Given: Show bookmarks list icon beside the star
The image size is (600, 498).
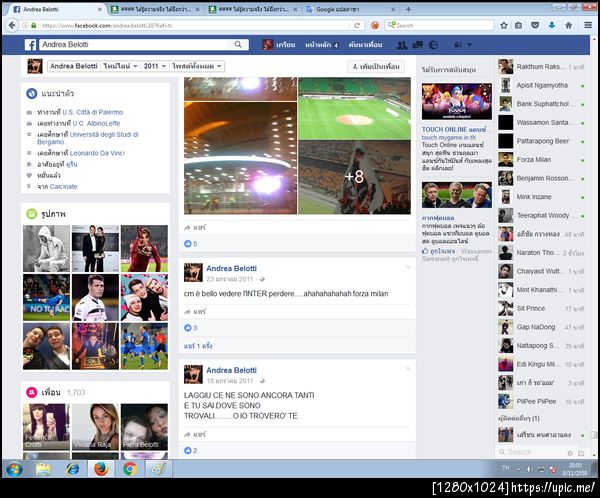Looking at the screenshot, I should click(518, 25).
